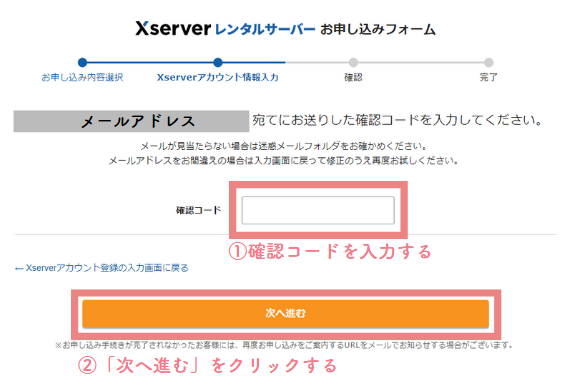Click the お申し込みフォーム heading text
574x391 pixels.
378,29
